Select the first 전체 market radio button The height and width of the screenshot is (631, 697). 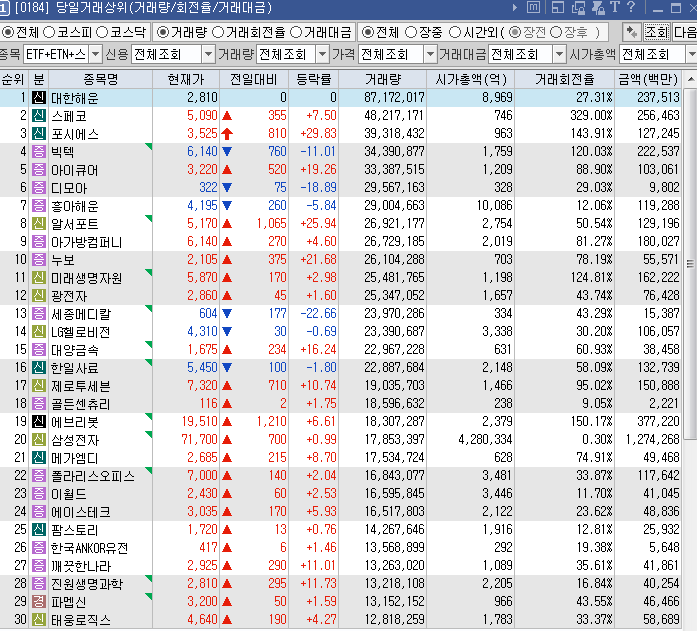pos(8,32)
